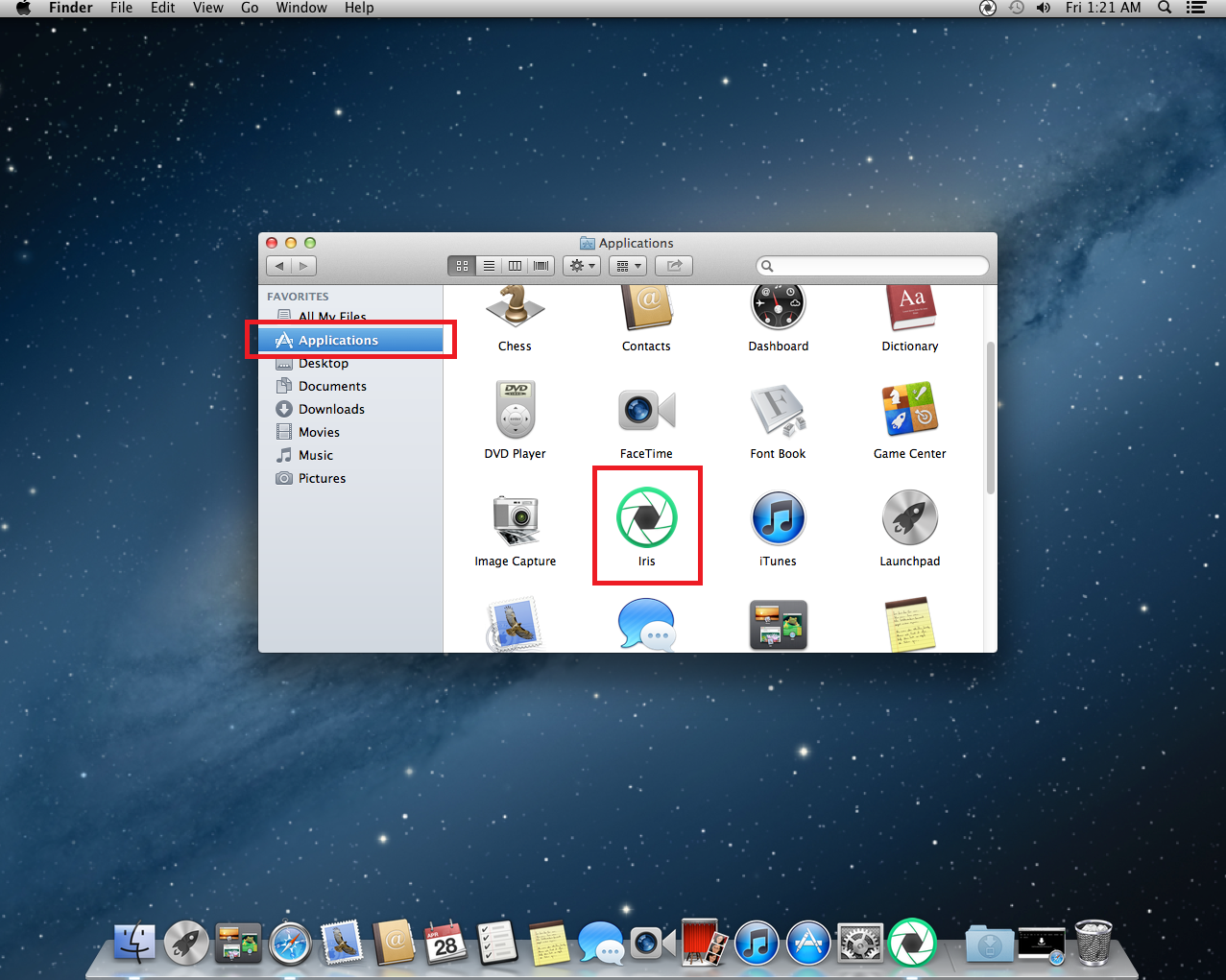Open Safari from the Dock
The height and width of the screenshot is (980, 1226).
pos(290,944)
